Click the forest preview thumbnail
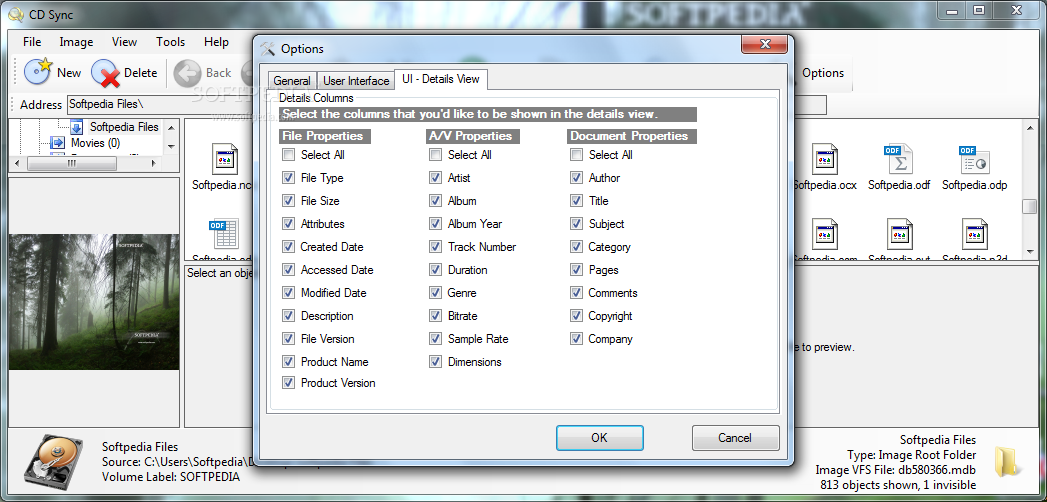Image resolution: width=1047 pixels, height=502 pixels. (x=94, y=302)
